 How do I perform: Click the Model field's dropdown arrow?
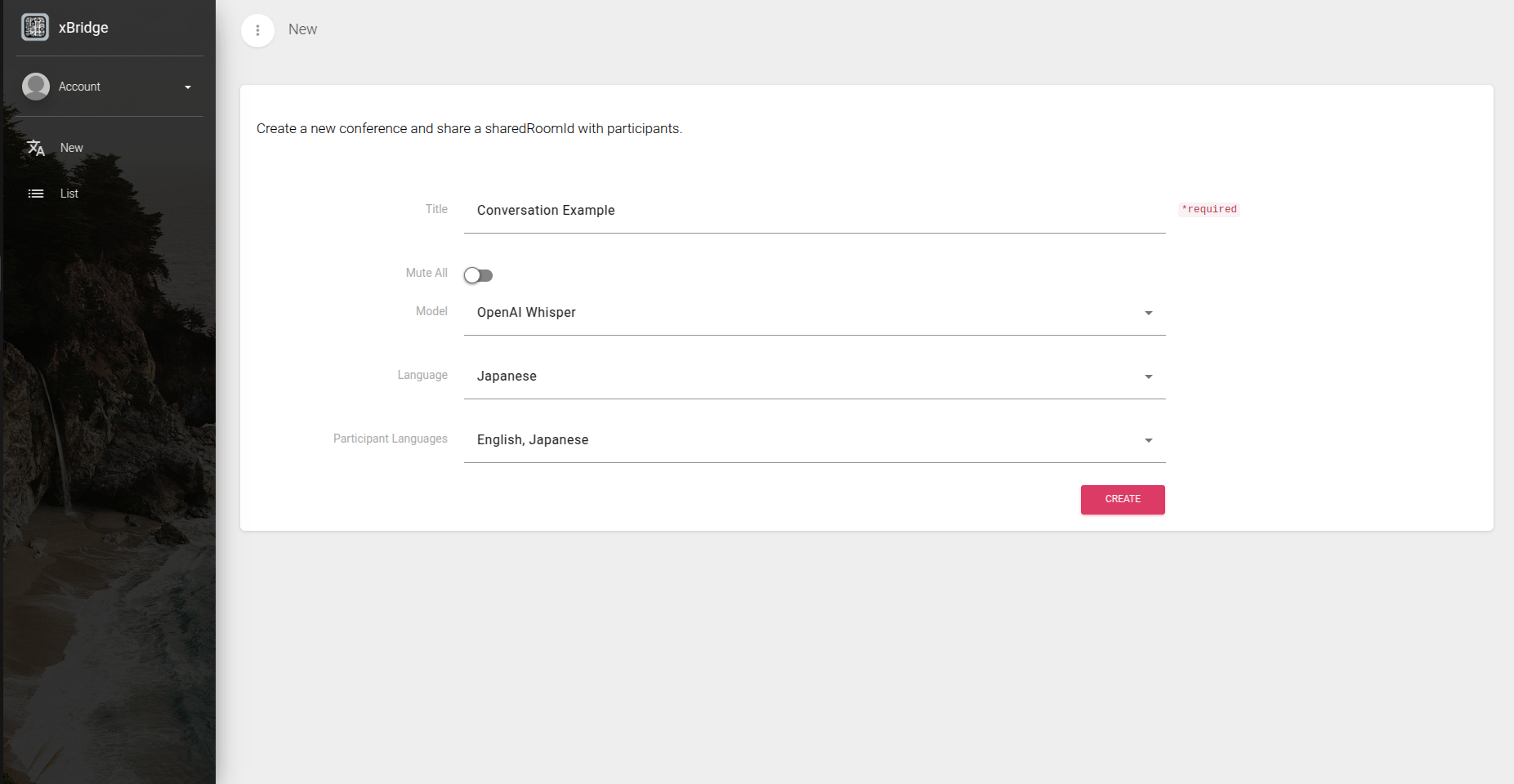click(1148, 313)
